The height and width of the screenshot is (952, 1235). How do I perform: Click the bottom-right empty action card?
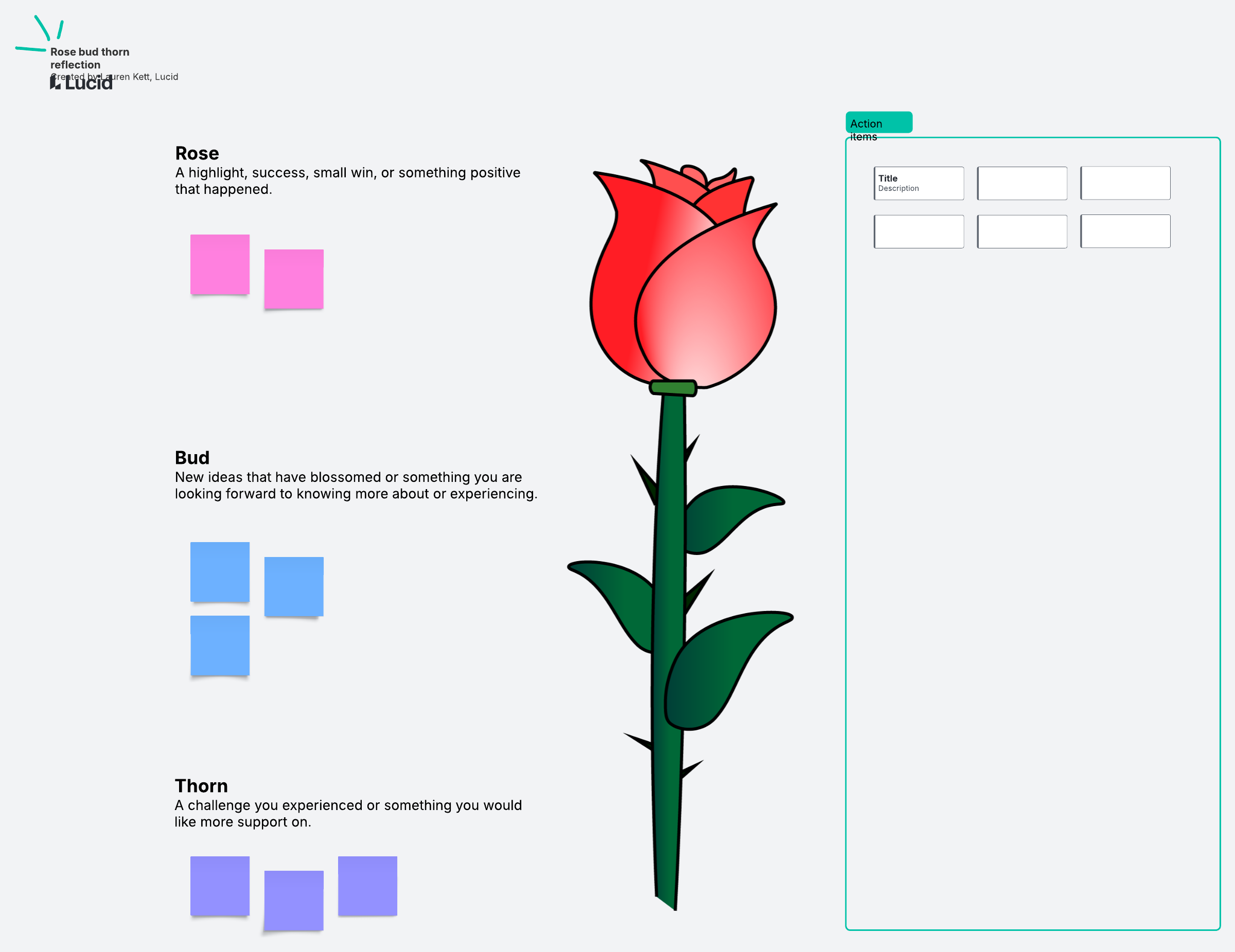tap(1125, 231)
